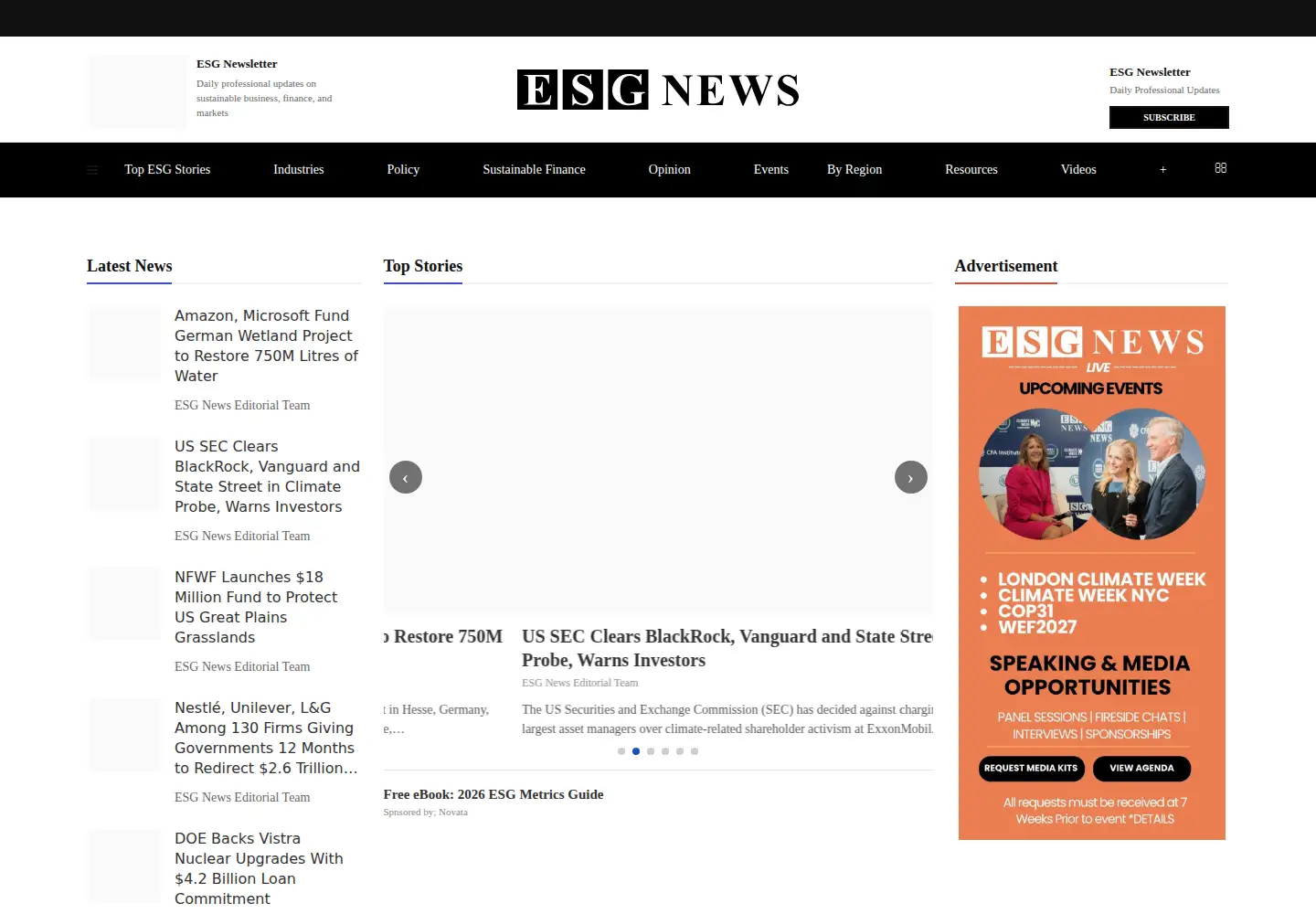Image resolution: width=1316 pixels, height=914 pixels.
Task: Open the Videos menu item
Action: point(1078,169)
